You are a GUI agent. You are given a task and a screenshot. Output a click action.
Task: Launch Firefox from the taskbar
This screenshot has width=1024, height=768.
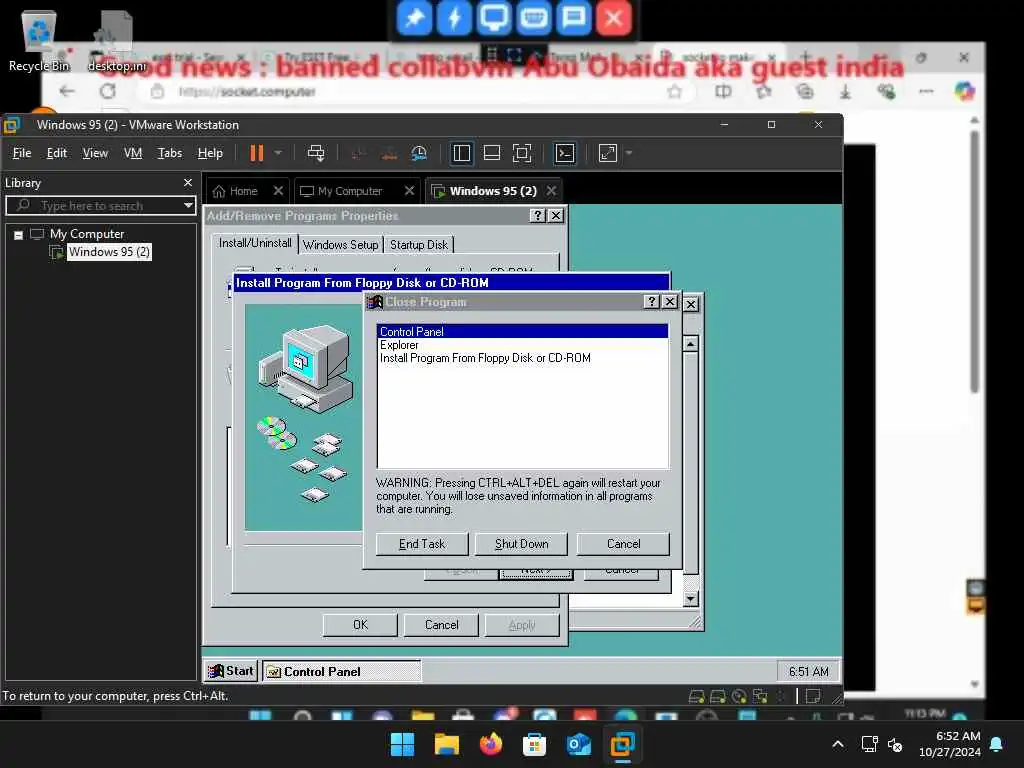tap(490, 744)
